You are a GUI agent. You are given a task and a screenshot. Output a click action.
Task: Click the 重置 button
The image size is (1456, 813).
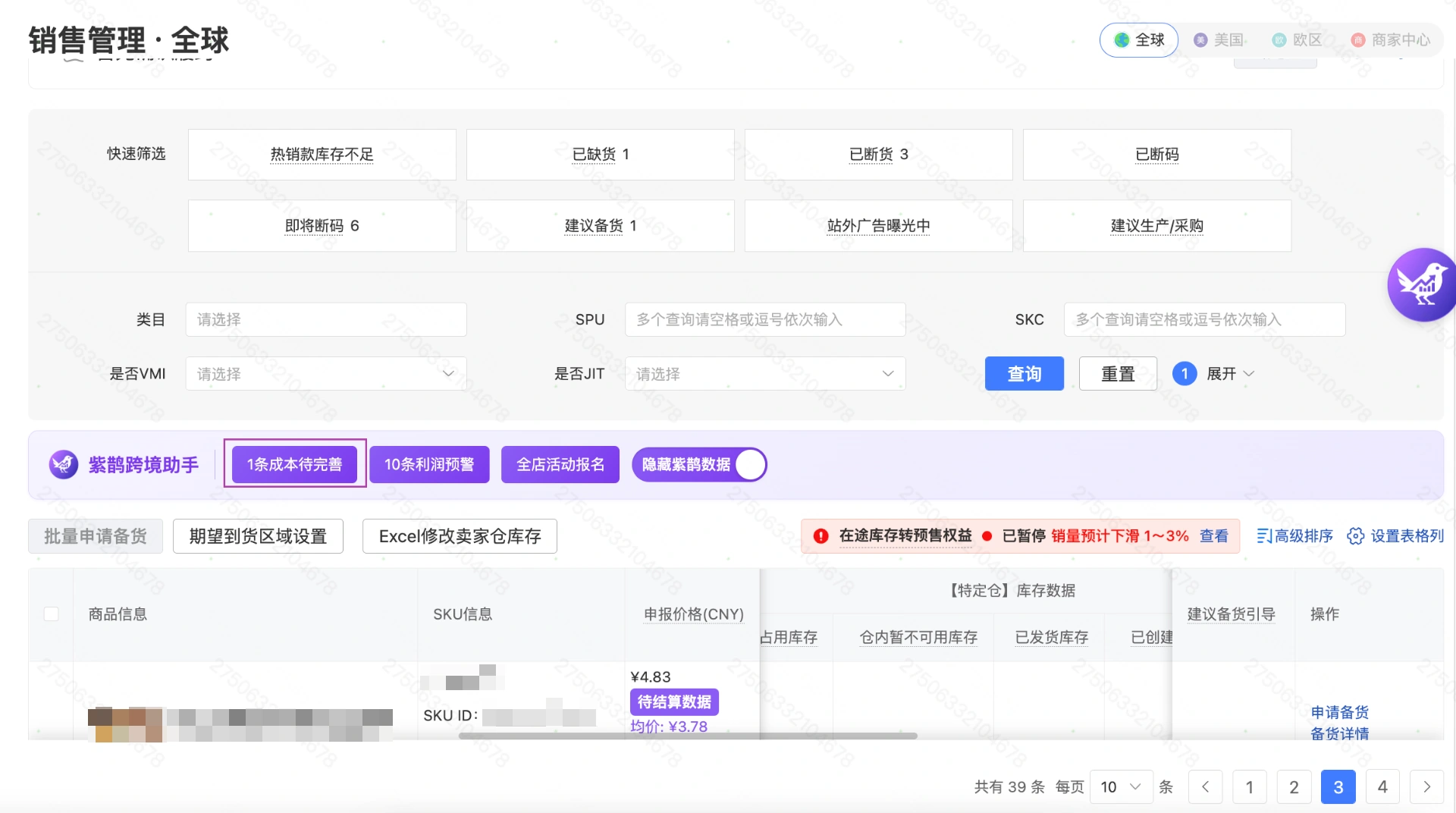coord(1119,374)
